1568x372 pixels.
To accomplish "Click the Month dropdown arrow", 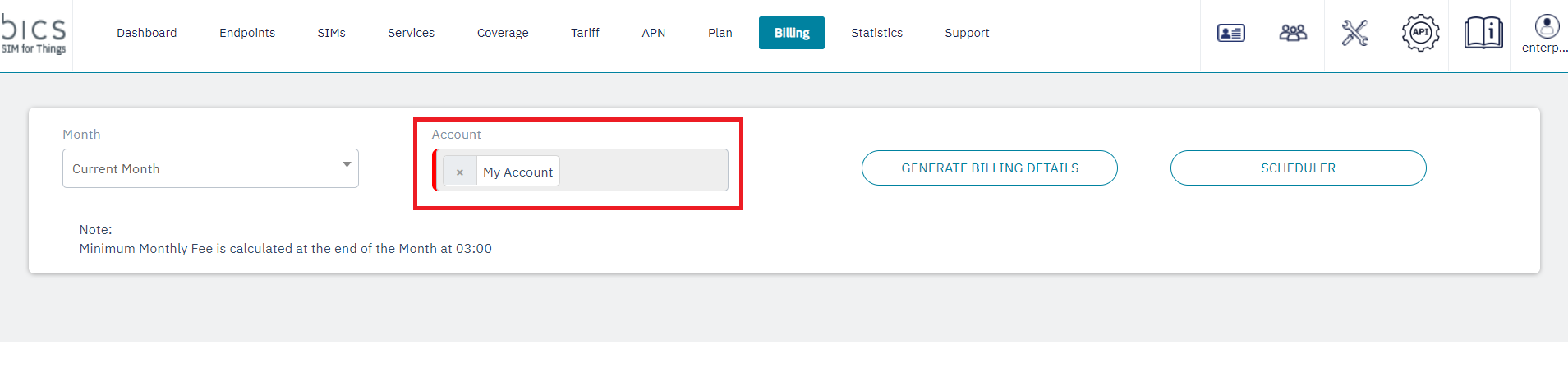I will coord(347,165).
